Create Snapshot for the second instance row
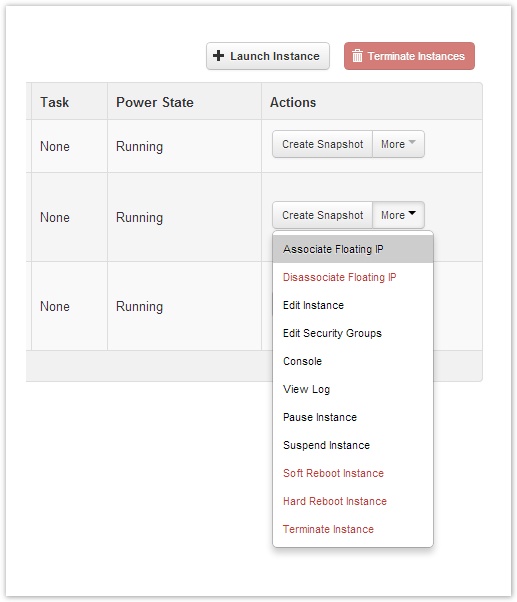 [x=322, y=215]
